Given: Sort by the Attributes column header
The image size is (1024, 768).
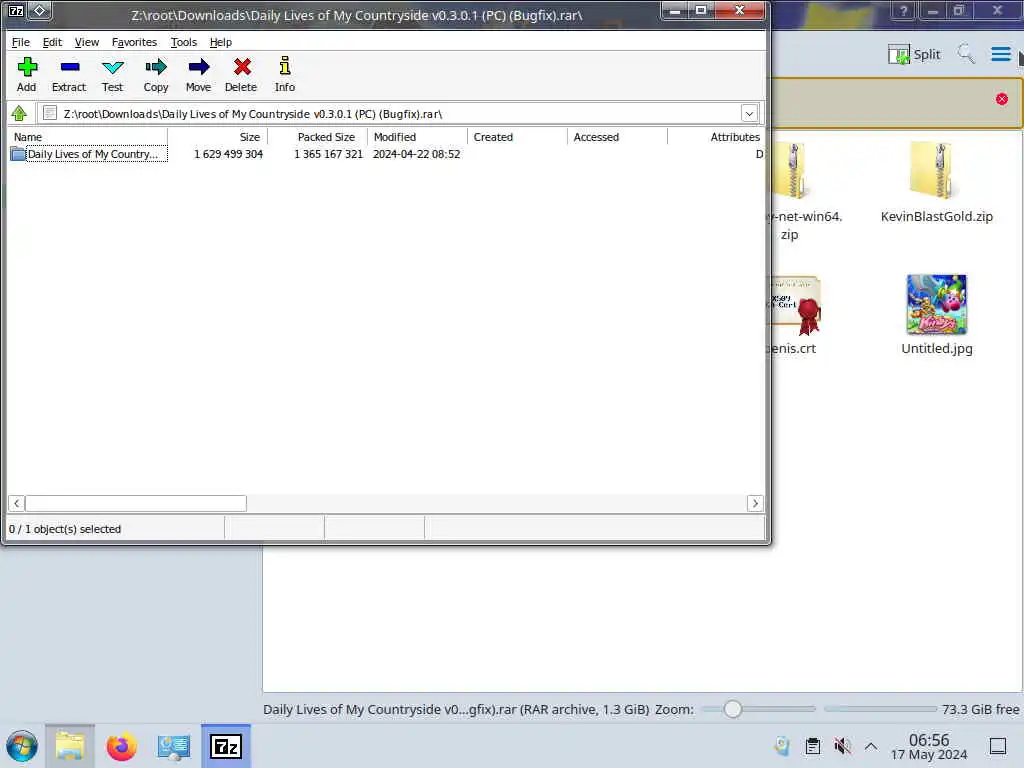Looking at the screenshot, I should [x=716, y=137].
